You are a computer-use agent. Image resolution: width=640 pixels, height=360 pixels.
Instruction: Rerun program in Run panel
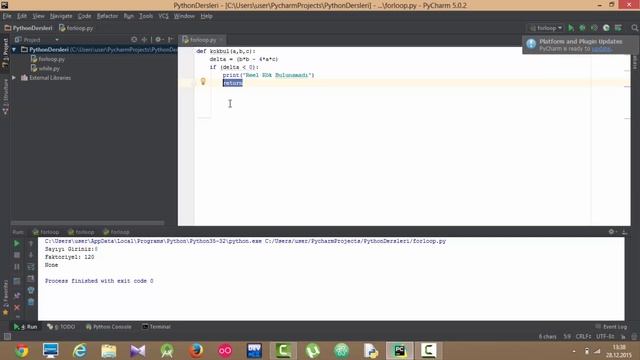pyautogui.click(x=17, y=243)
